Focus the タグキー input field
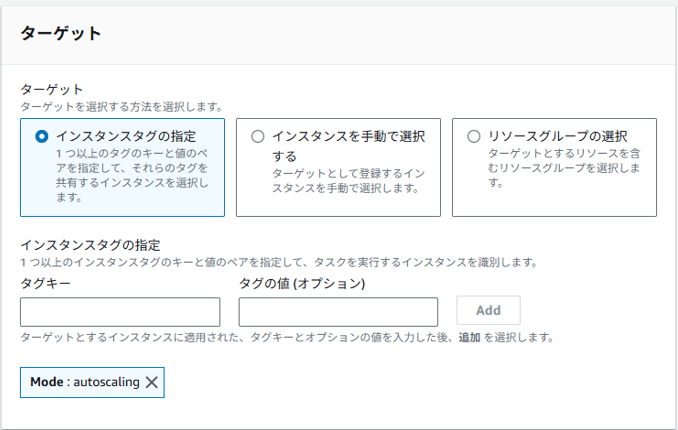Image resolution: width=678 pixels, height=430 pixels. click(x=120, y=312)
